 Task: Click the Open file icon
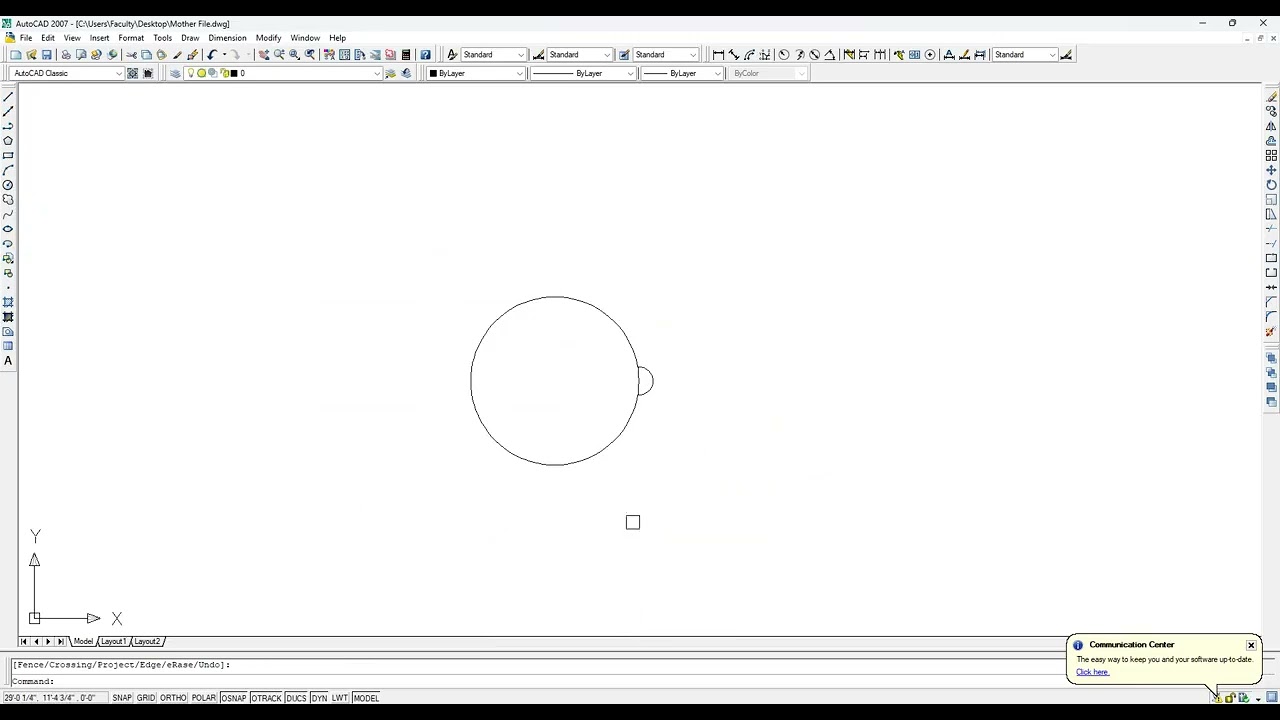(x=31, y=55)
